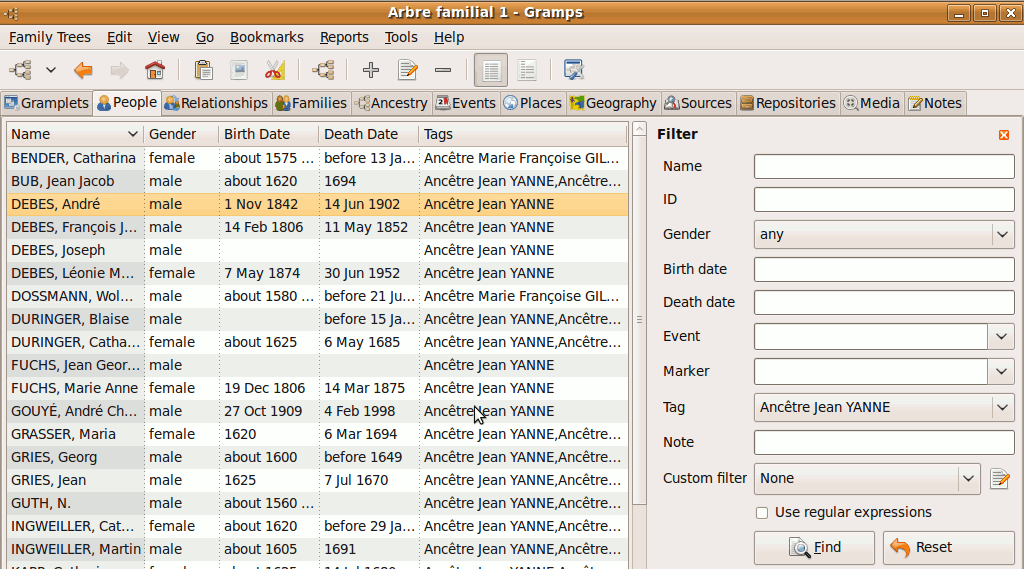1024x569 pixels.
Task: Open the Families tab
Action: point(311,103)
